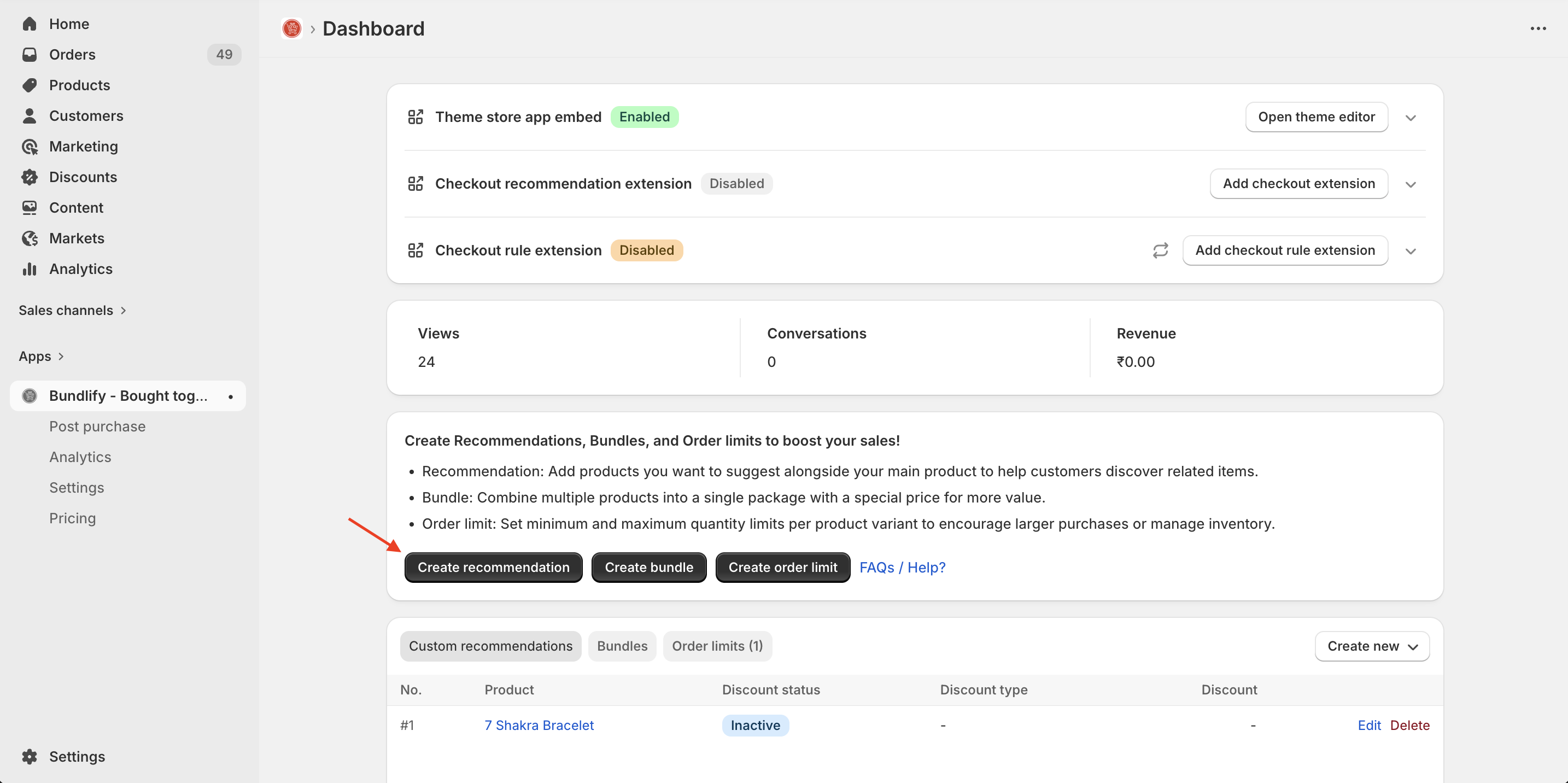
Task: Click the Home icon in sidebar
Action: 29,24
